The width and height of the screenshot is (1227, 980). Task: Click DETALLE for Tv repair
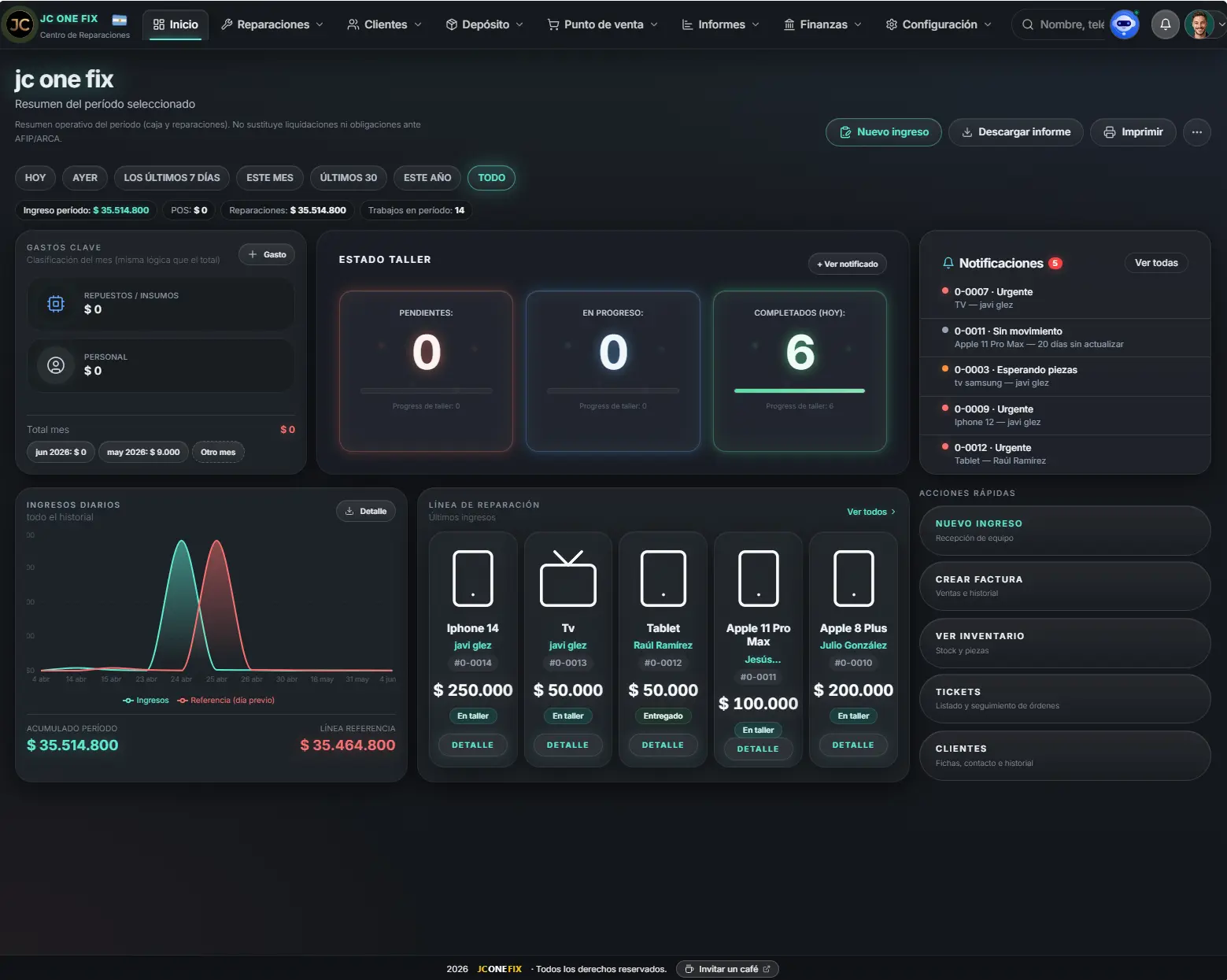coord(568,745)
